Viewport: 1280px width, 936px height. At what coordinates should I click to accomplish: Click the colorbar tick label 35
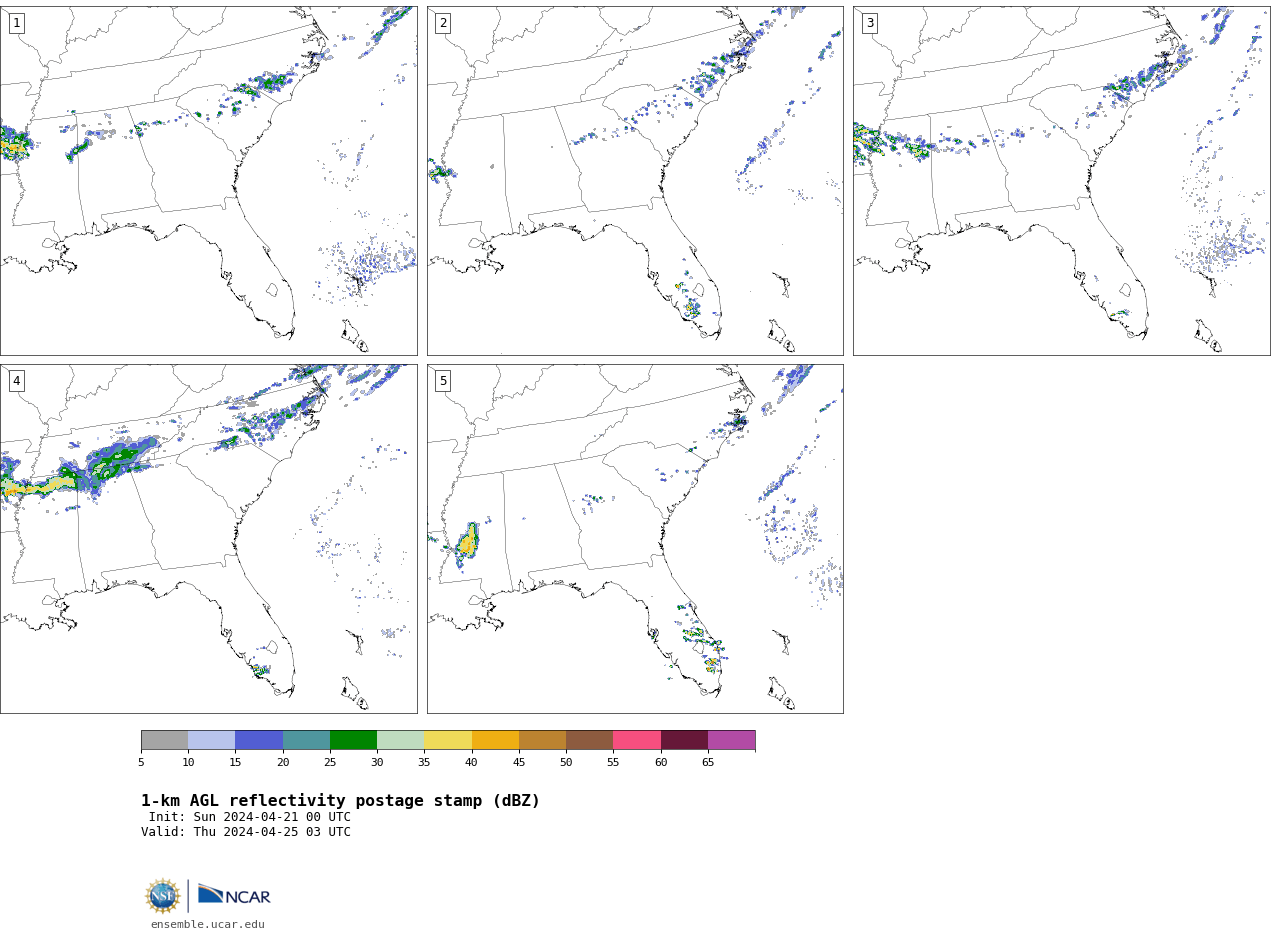tap(424, 763)
